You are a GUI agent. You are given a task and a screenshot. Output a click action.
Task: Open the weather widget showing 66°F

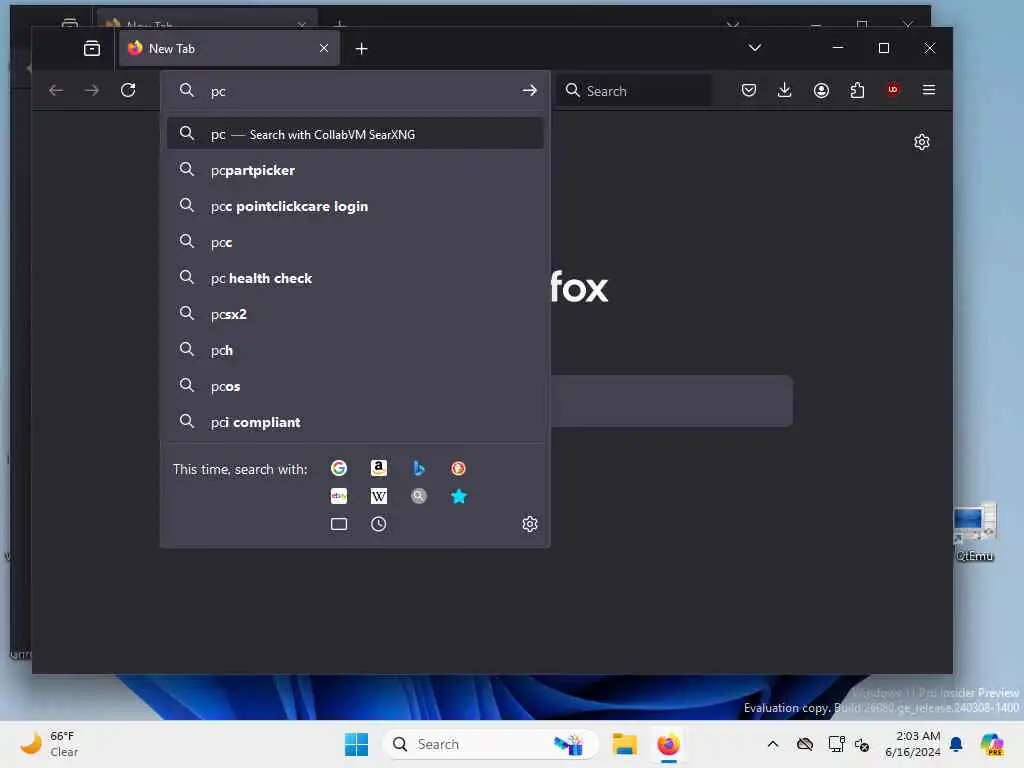point(49,744)
